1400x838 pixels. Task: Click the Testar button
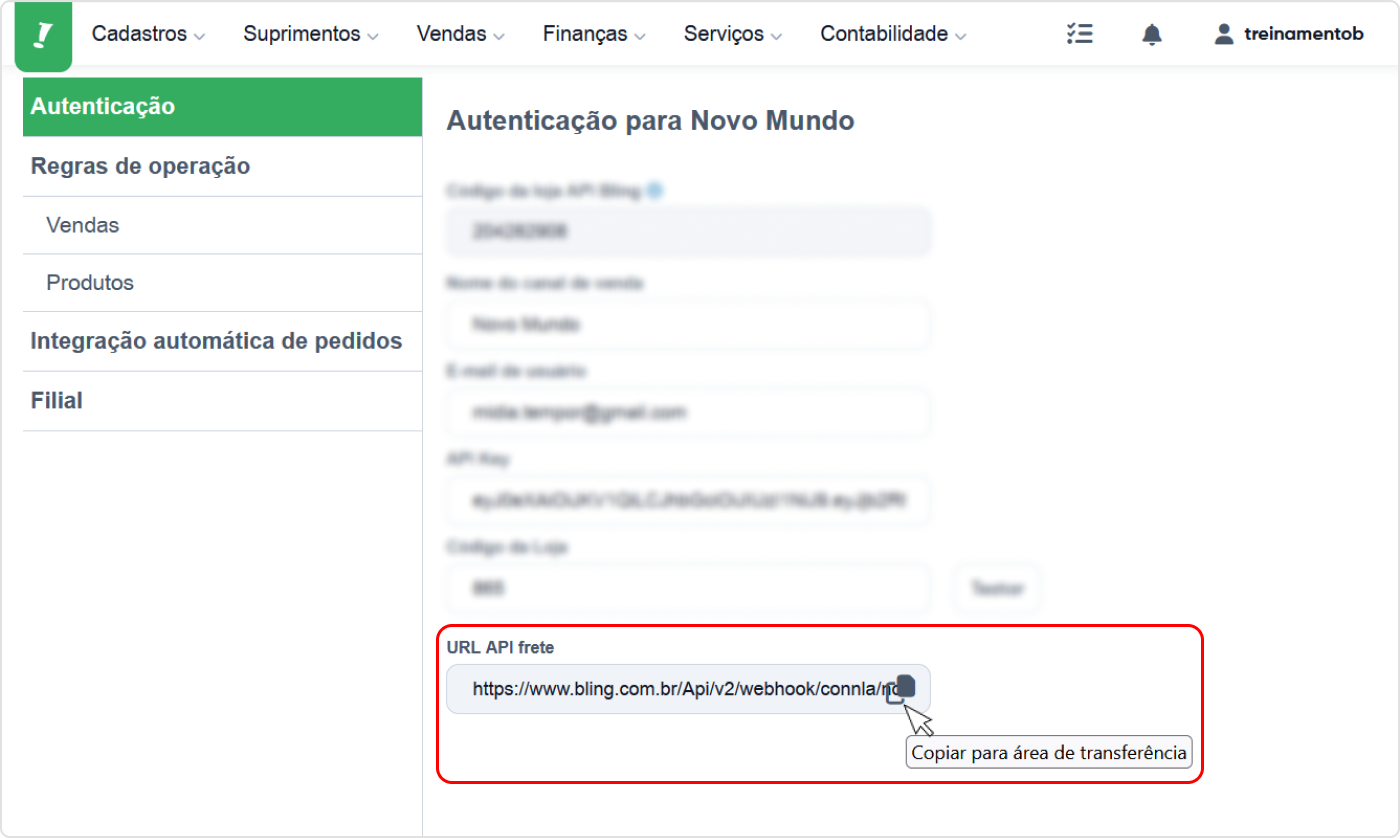coord(997,589)
